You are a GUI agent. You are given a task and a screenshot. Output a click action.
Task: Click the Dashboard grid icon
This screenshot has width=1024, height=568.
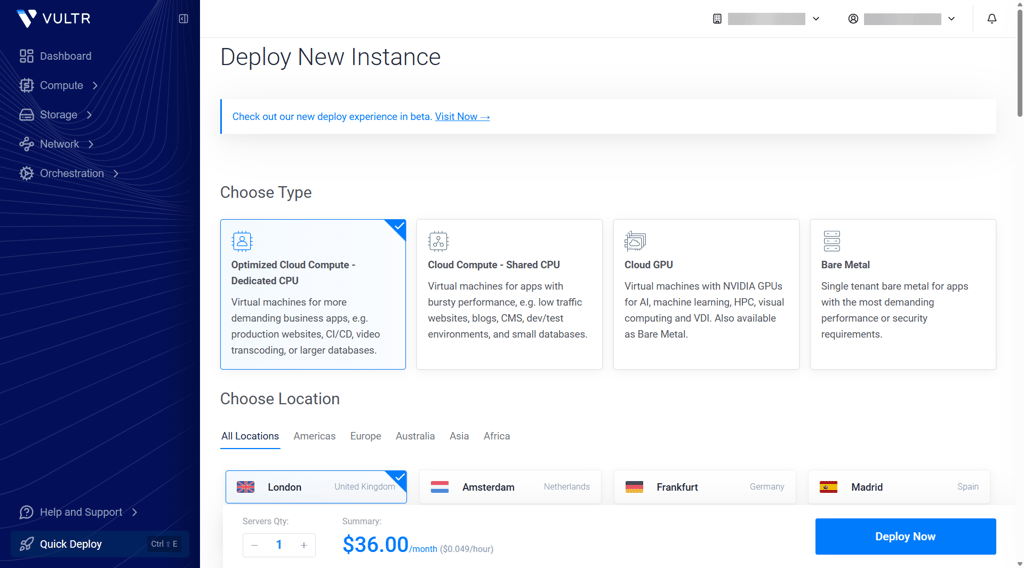click(x=26, y=56)
